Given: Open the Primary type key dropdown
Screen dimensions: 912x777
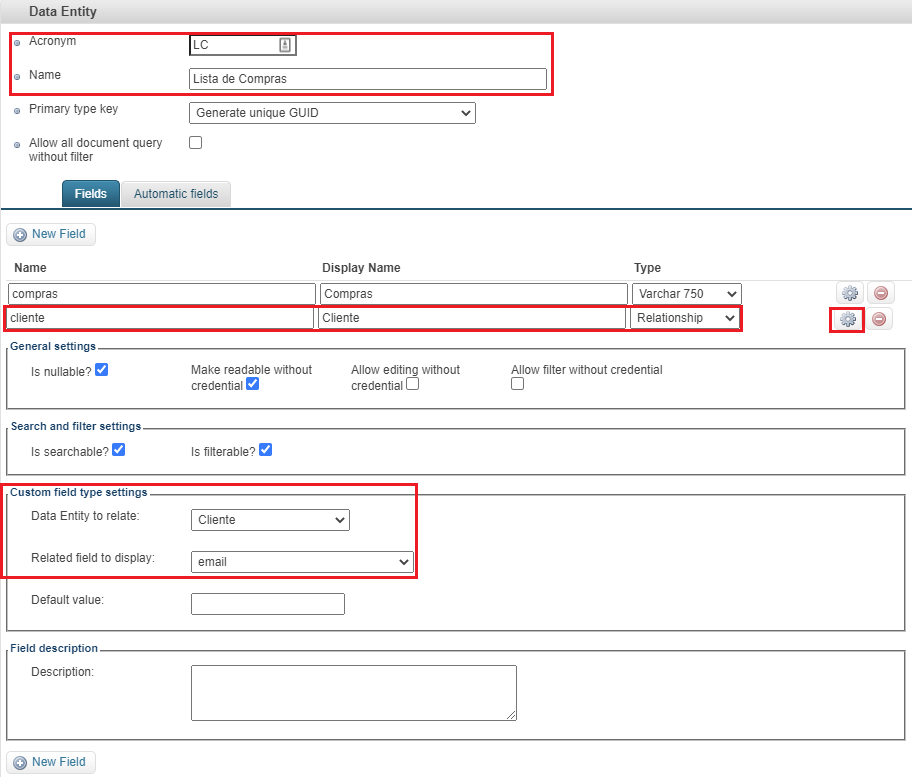Looking at the screenshot, I should 332,113.
